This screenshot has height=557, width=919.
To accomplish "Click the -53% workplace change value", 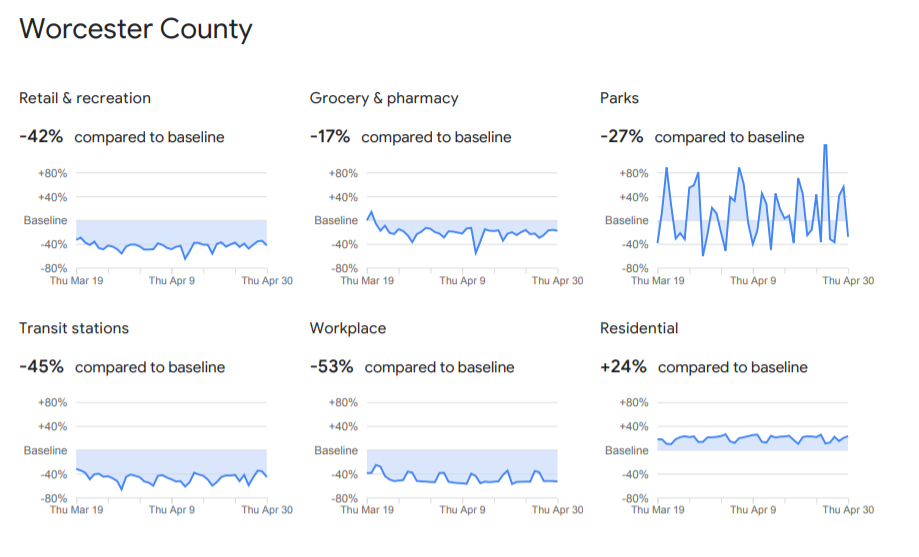I will pyautogui.click(x=331, y=367).
